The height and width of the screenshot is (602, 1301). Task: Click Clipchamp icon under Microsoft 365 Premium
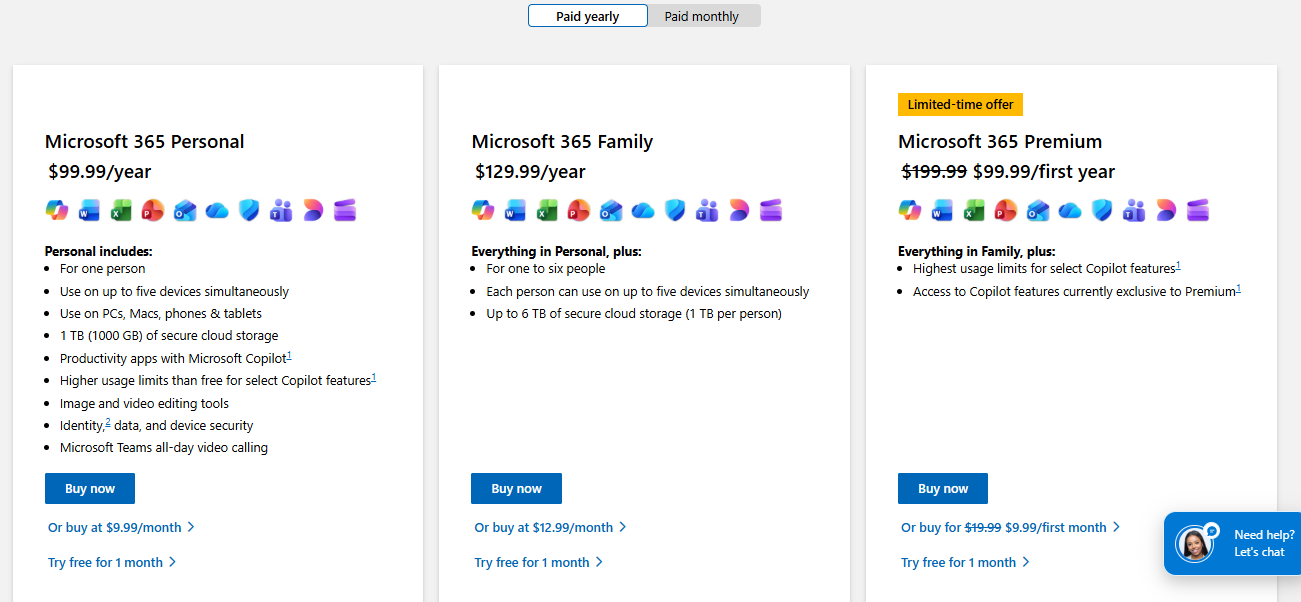point(1198,210)
